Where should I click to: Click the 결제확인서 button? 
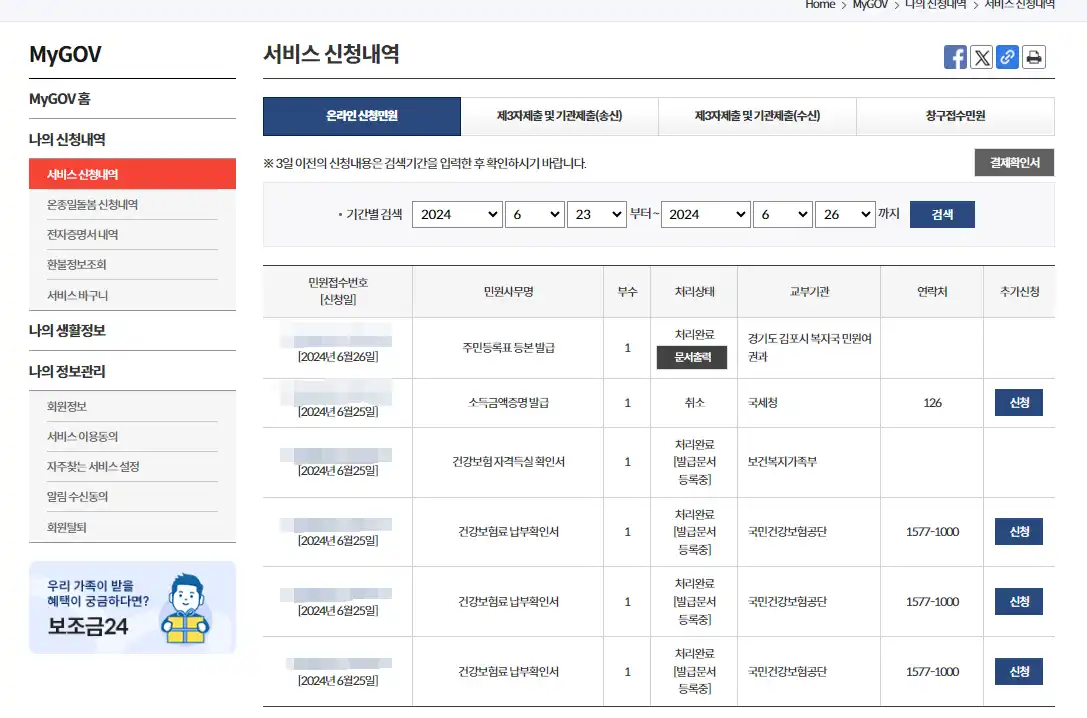[x=1013, y=162]
